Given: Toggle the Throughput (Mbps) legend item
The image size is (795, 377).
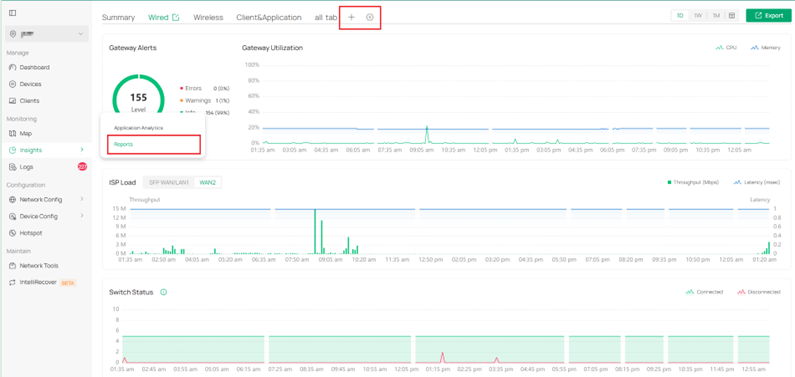Looking at the screenshot, I should 693,182.
